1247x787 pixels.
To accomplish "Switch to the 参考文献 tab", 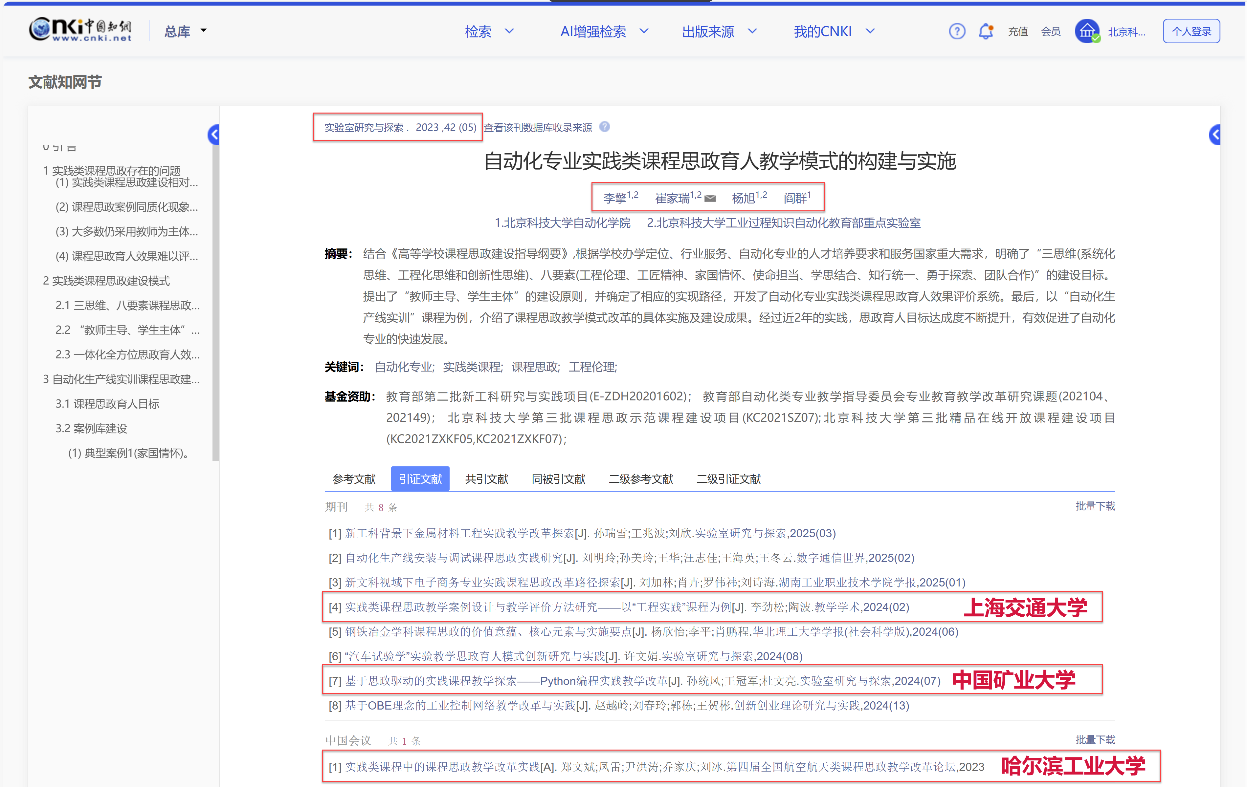I will point(354,479).
